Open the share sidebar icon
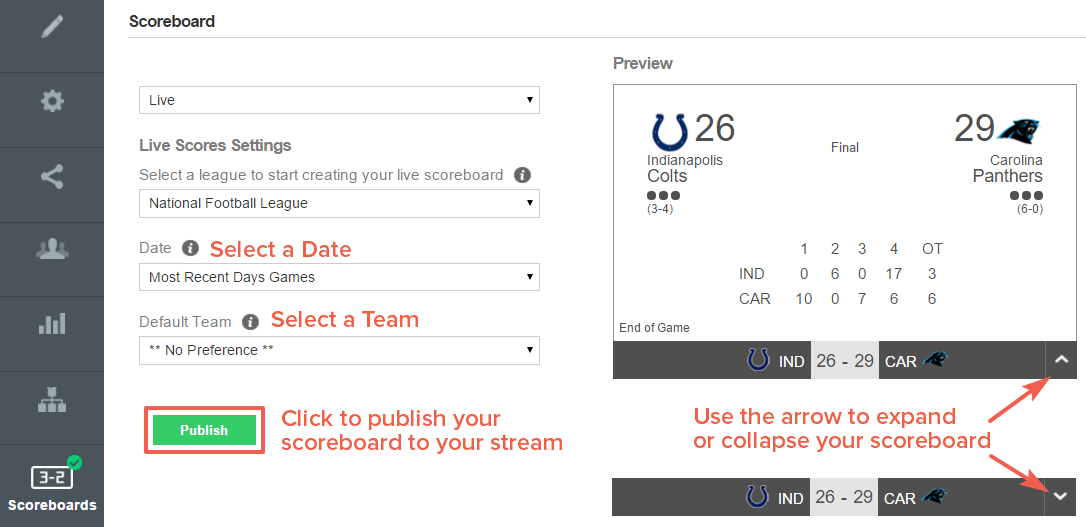Image resolution: width=1086 pixels, height=527 pixels. point(52,177)
